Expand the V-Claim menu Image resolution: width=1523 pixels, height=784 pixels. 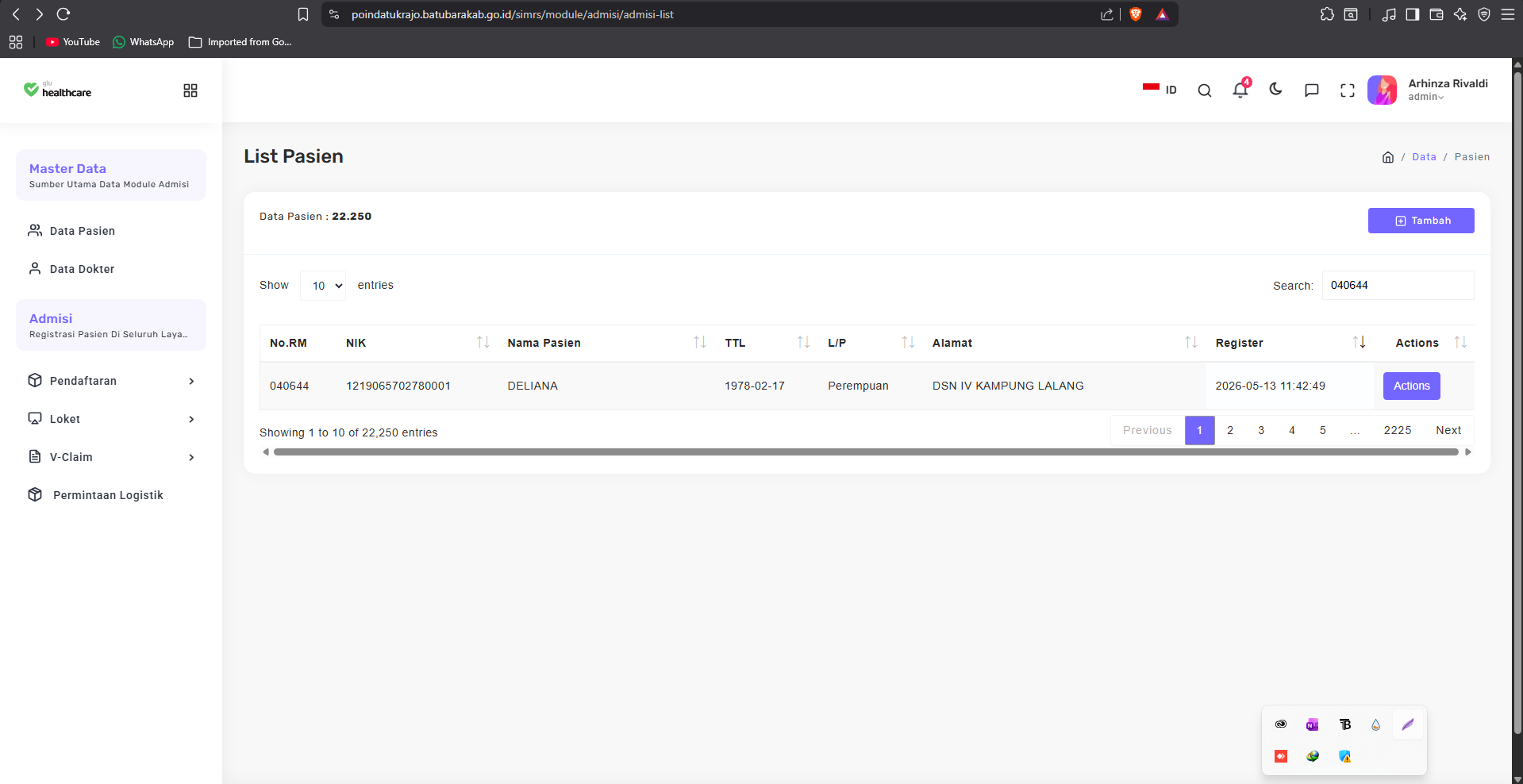click(111, 457)
